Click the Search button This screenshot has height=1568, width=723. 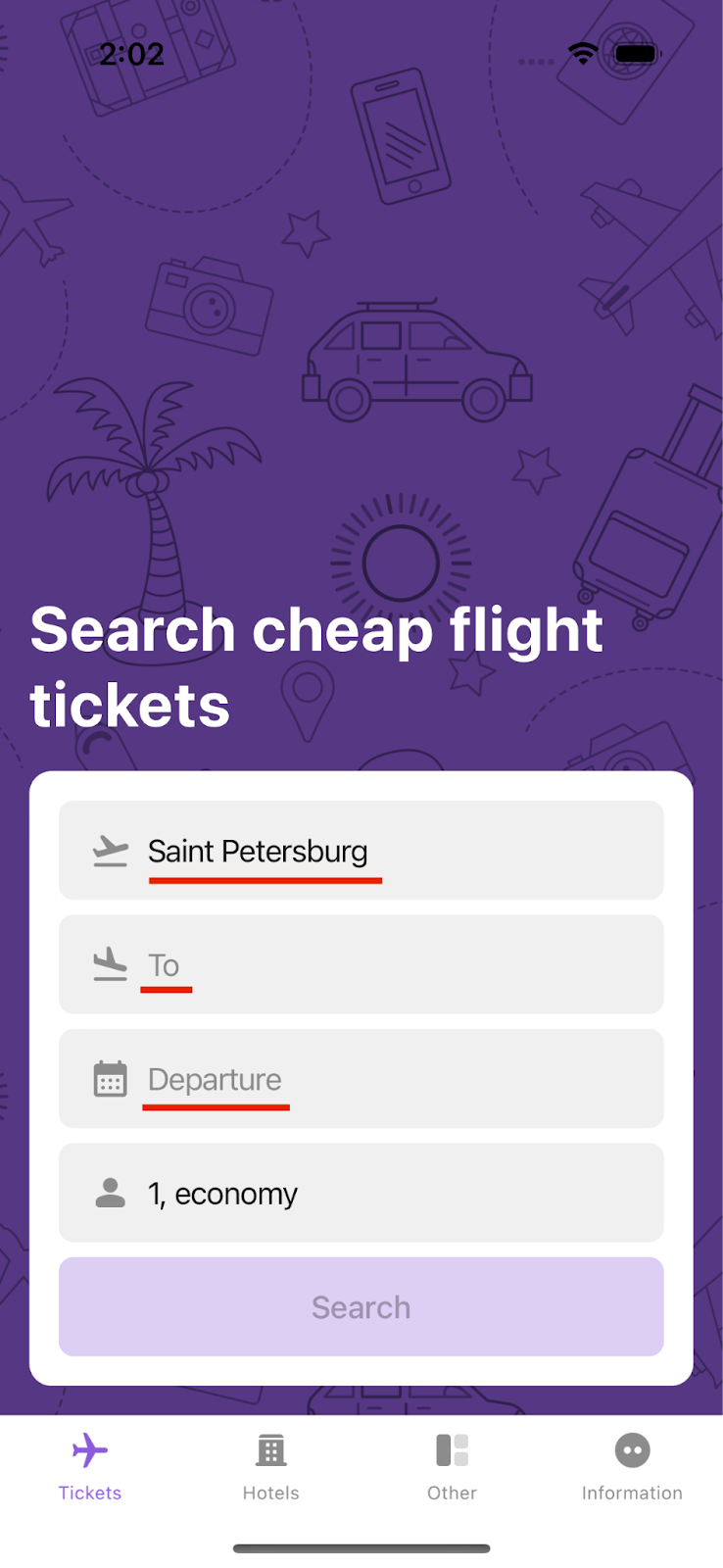[361, 1306]
